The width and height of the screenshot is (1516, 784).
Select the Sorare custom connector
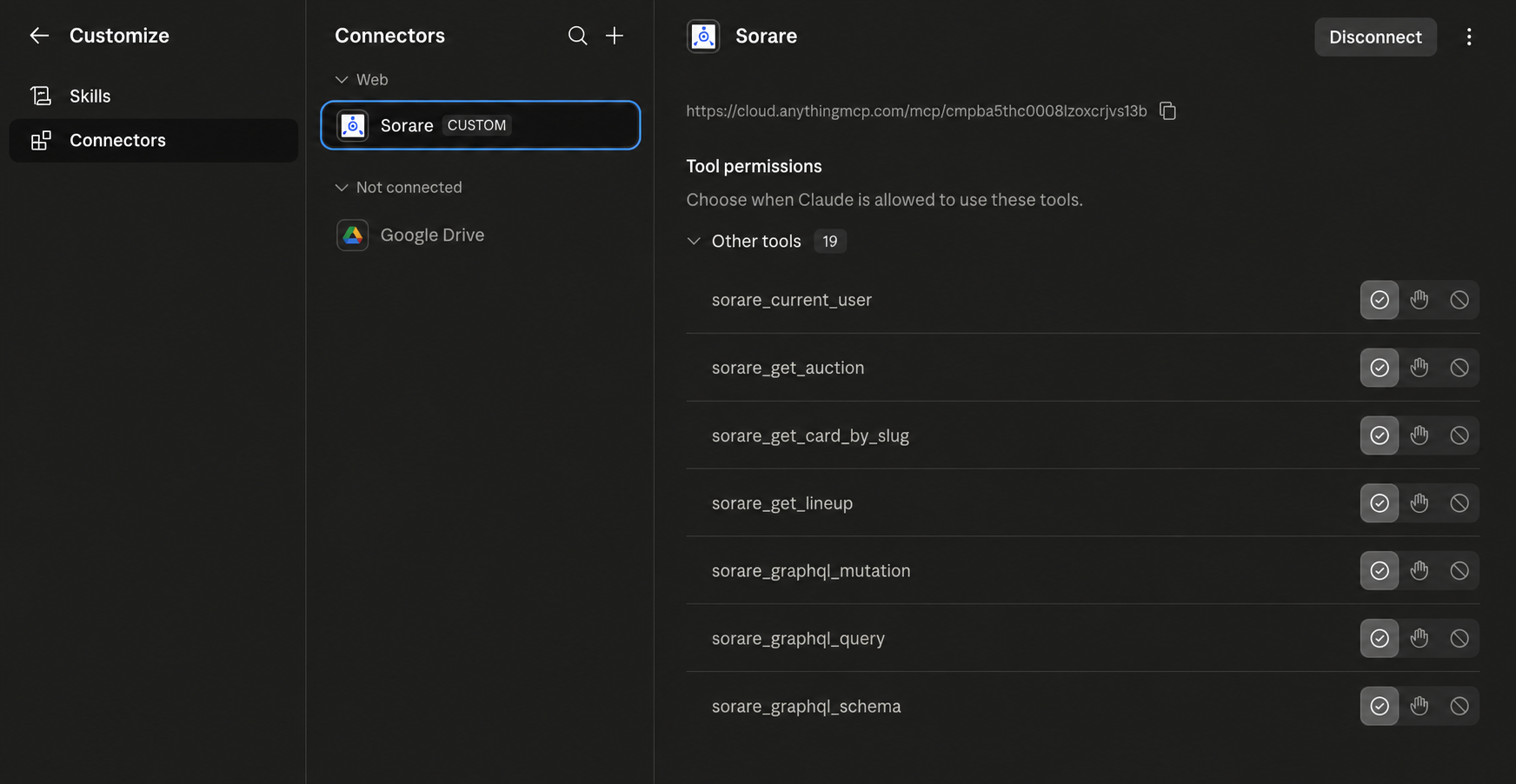click(481, 125)
